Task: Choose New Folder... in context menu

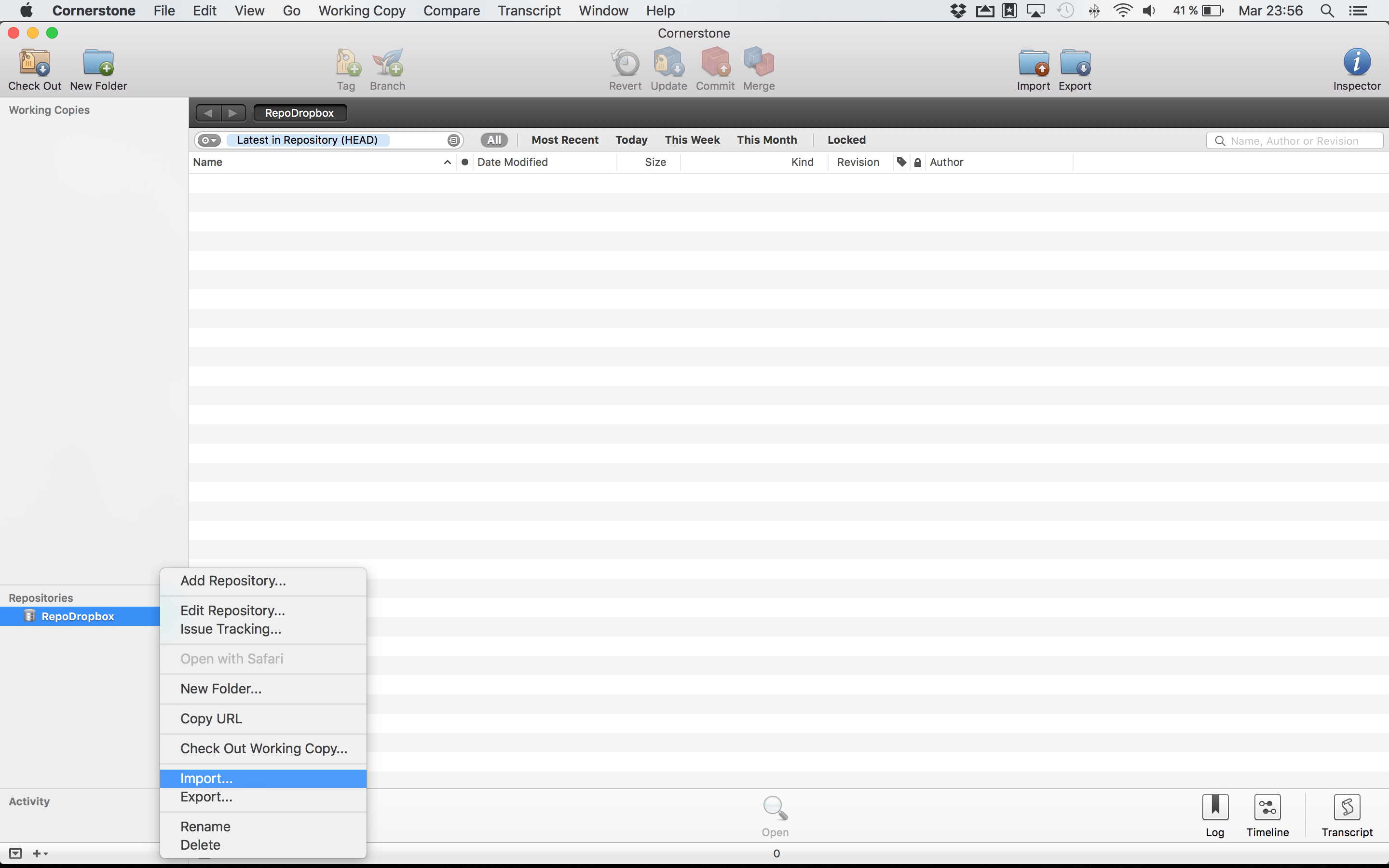Action: tap(263, 689)
